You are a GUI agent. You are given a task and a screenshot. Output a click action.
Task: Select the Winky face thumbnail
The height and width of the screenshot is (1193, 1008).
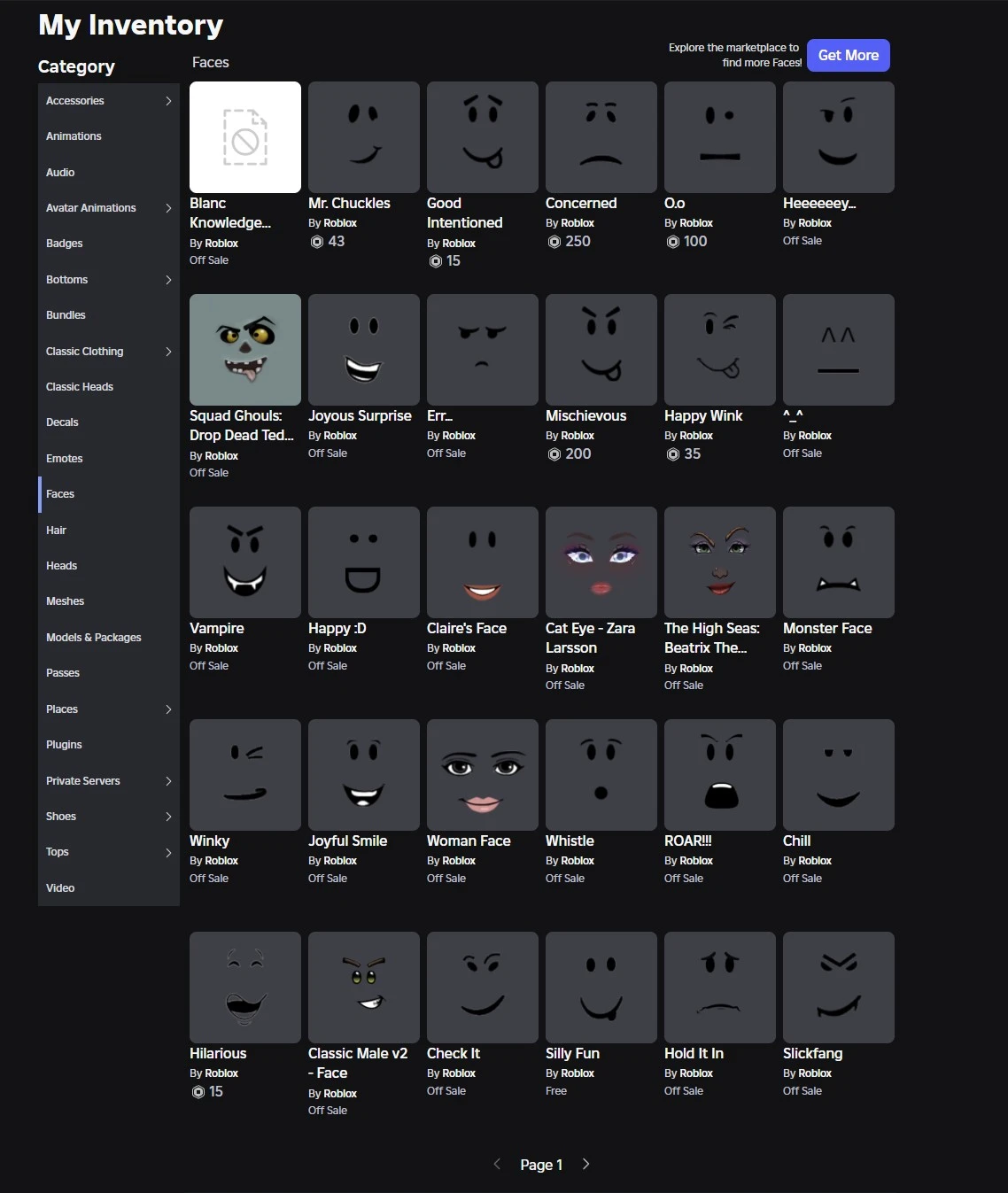pyautogui.click(x=245, y=775)
